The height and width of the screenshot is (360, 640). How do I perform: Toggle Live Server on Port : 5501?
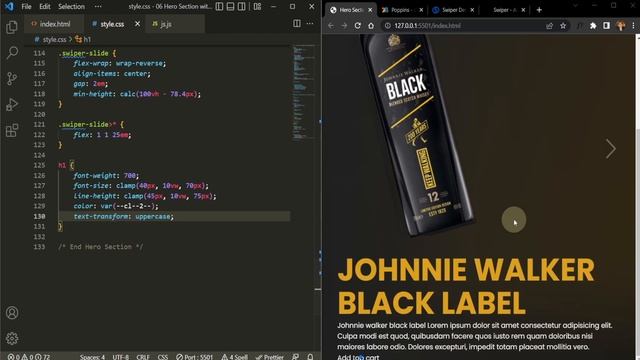[x=195, y=357]
